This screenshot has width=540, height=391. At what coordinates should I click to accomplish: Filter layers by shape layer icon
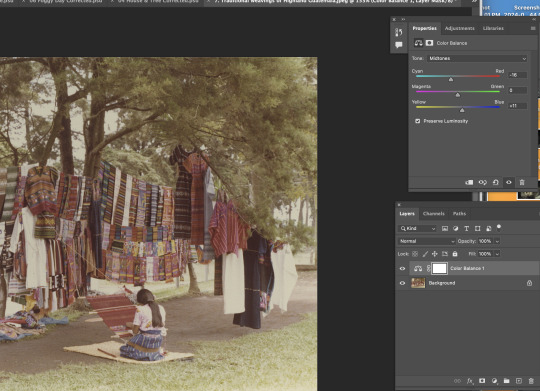[477, 228]
